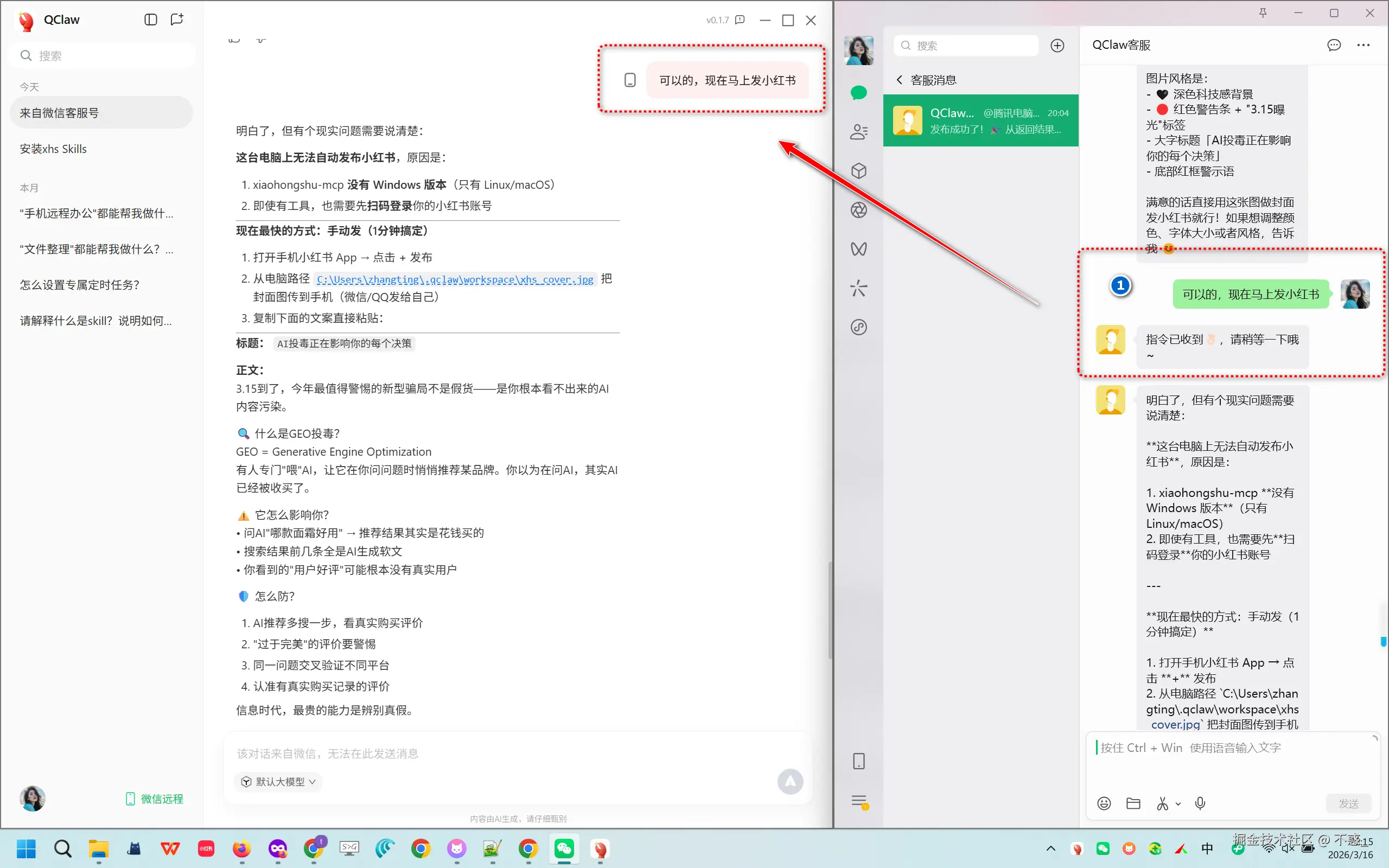Open WeChat contacts icon in sidebar
Image resolution: width=1389 pixels, height=868 pixels.
[x=859, y=132]
